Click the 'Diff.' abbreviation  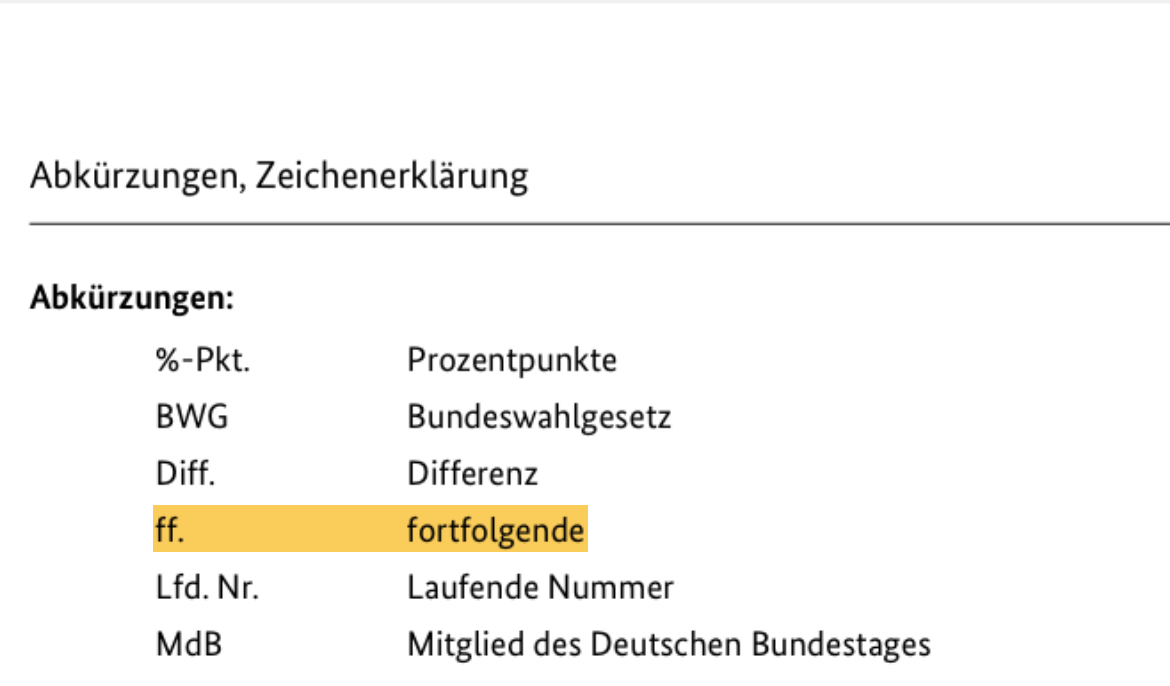coord(185,472)
